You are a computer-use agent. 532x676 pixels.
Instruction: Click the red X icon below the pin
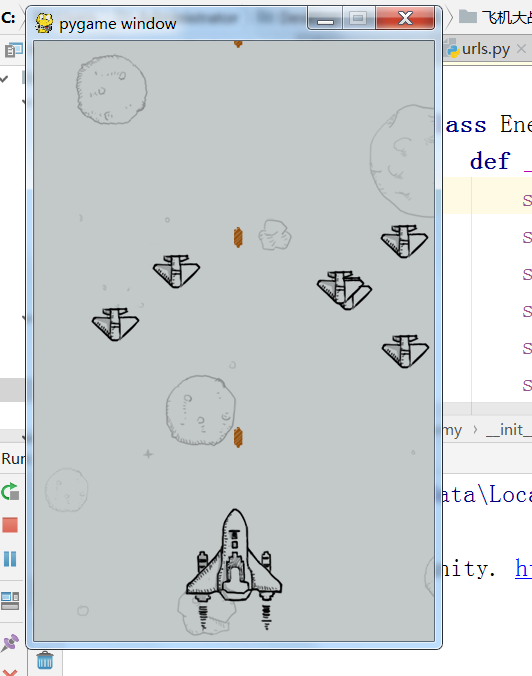(10, 673)
